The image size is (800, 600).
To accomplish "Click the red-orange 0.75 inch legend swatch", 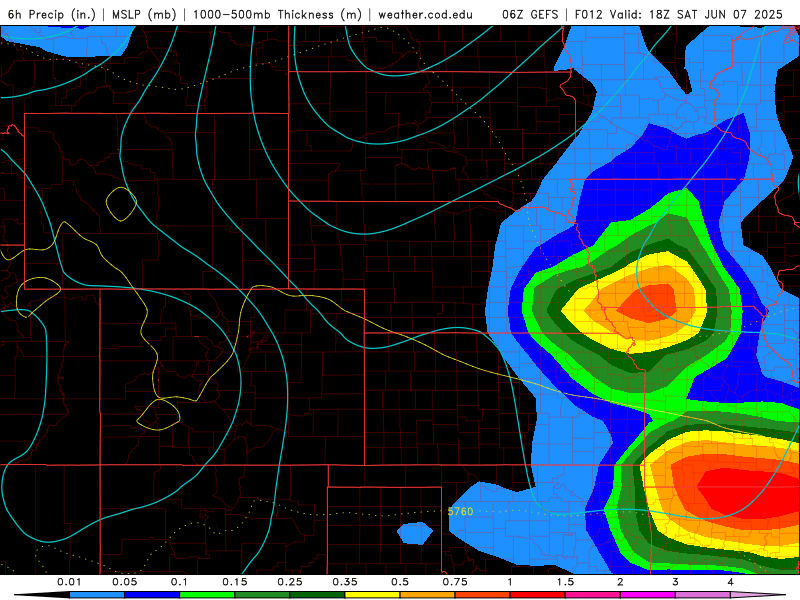I will coord(483,595).
